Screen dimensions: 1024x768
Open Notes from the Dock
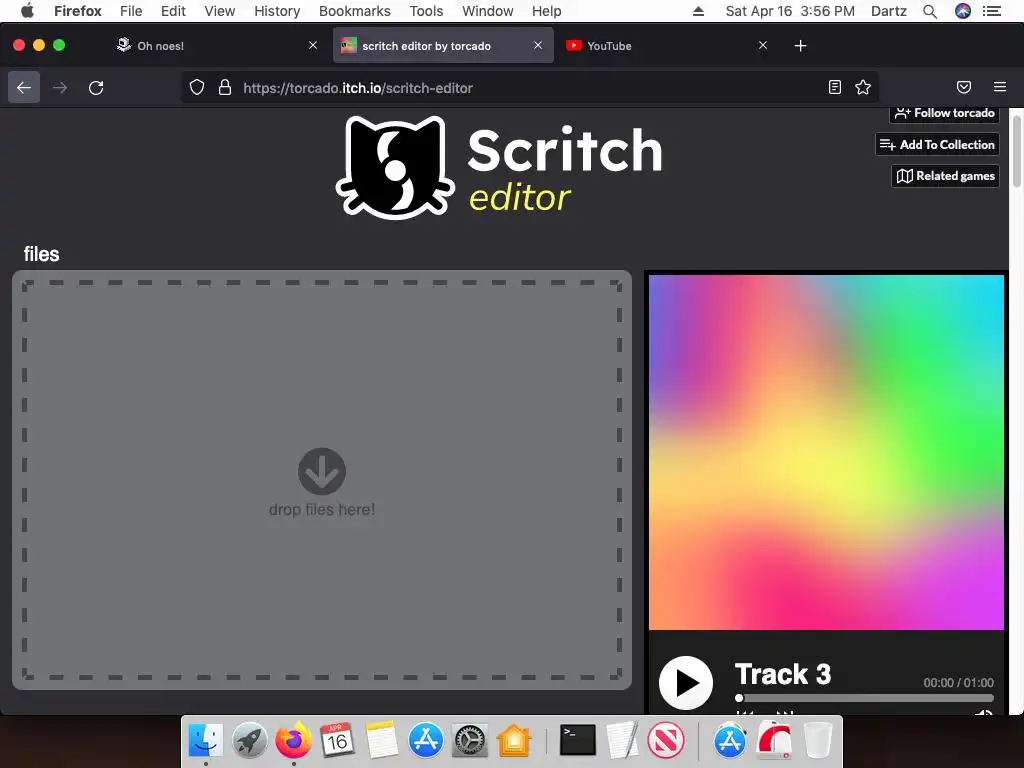point(381,741)
